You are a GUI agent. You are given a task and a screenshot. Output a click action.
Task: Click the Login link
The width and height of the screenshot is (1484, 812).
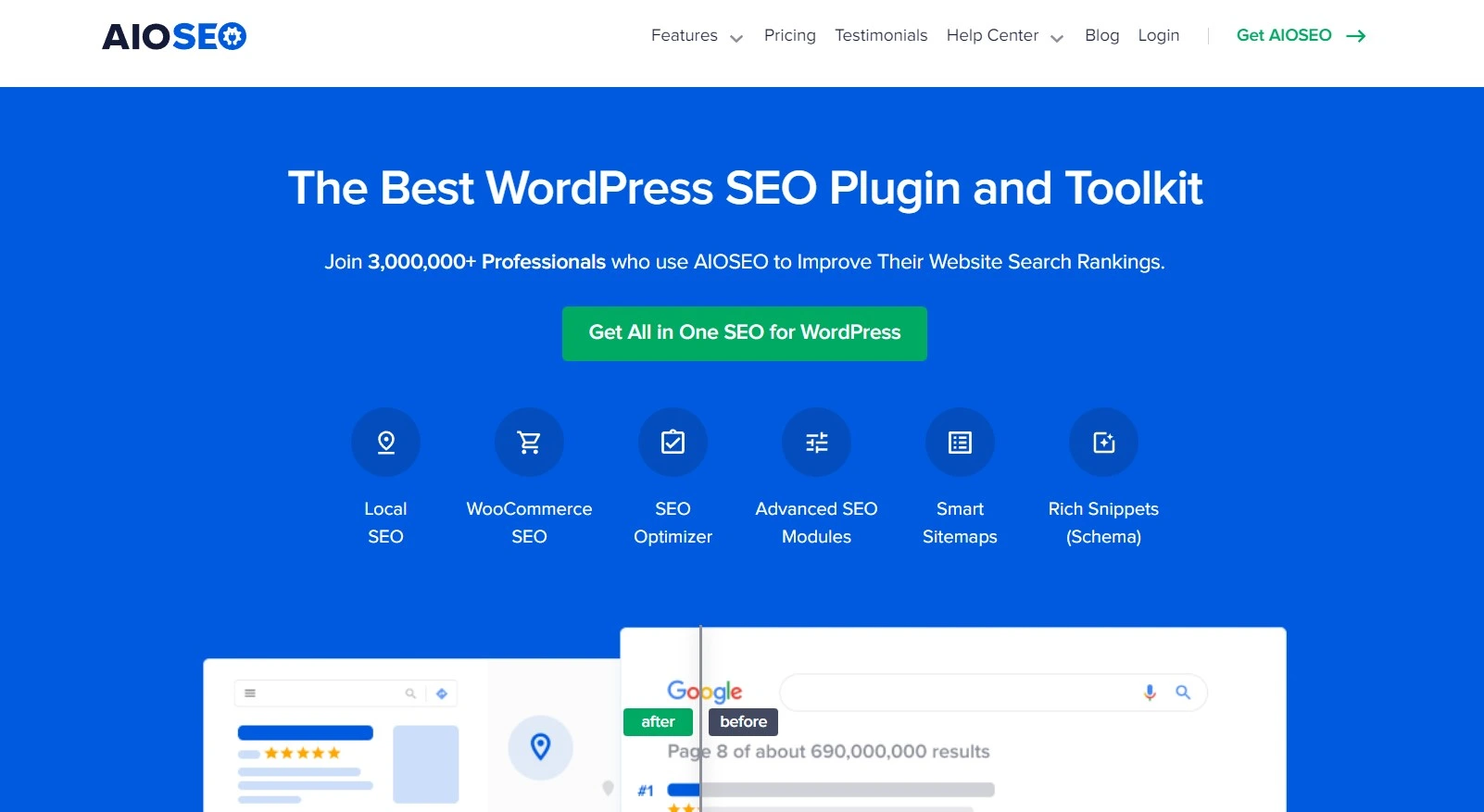pyautogui.click(x=1158, y=36)
